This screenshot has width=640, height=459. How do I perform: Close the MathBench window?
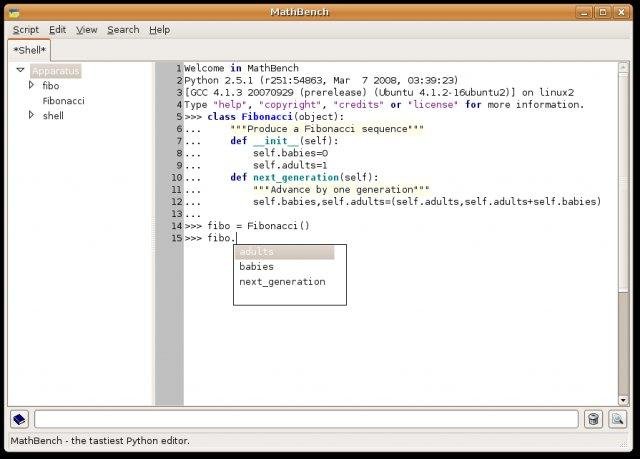pos(621,13)
